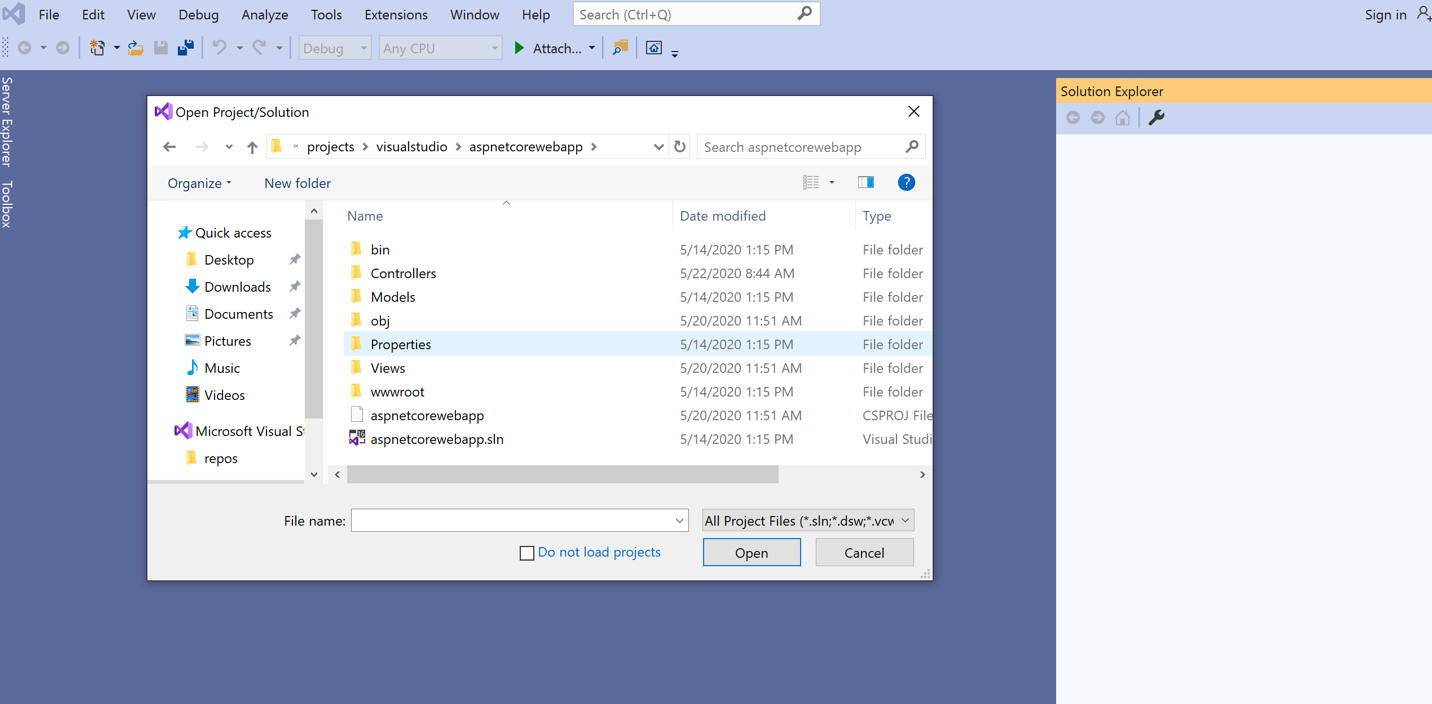The height and width of the screenshot is (704, 1432).
Task: Click the Open File toolbar icon
Action: [135, 48]
